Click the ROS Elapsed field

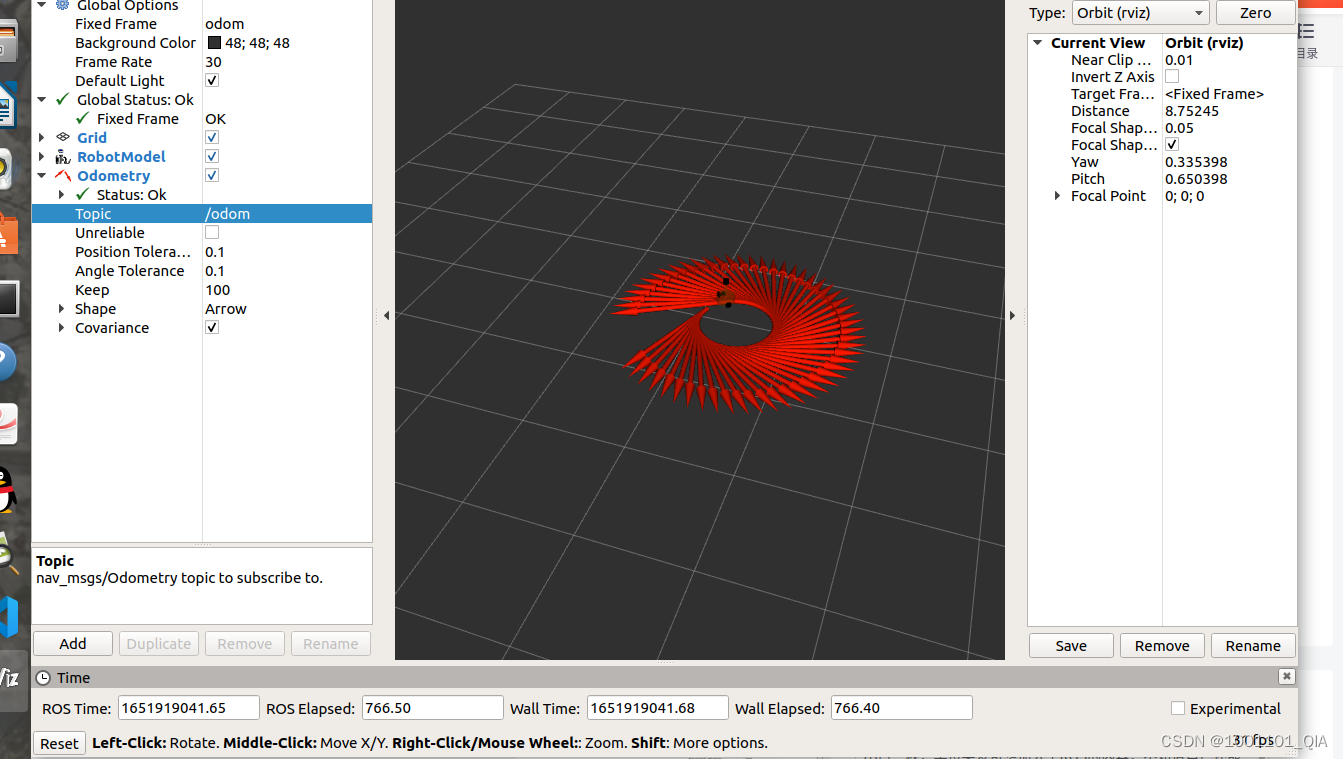pyautogui.click(x=432, y=708)
